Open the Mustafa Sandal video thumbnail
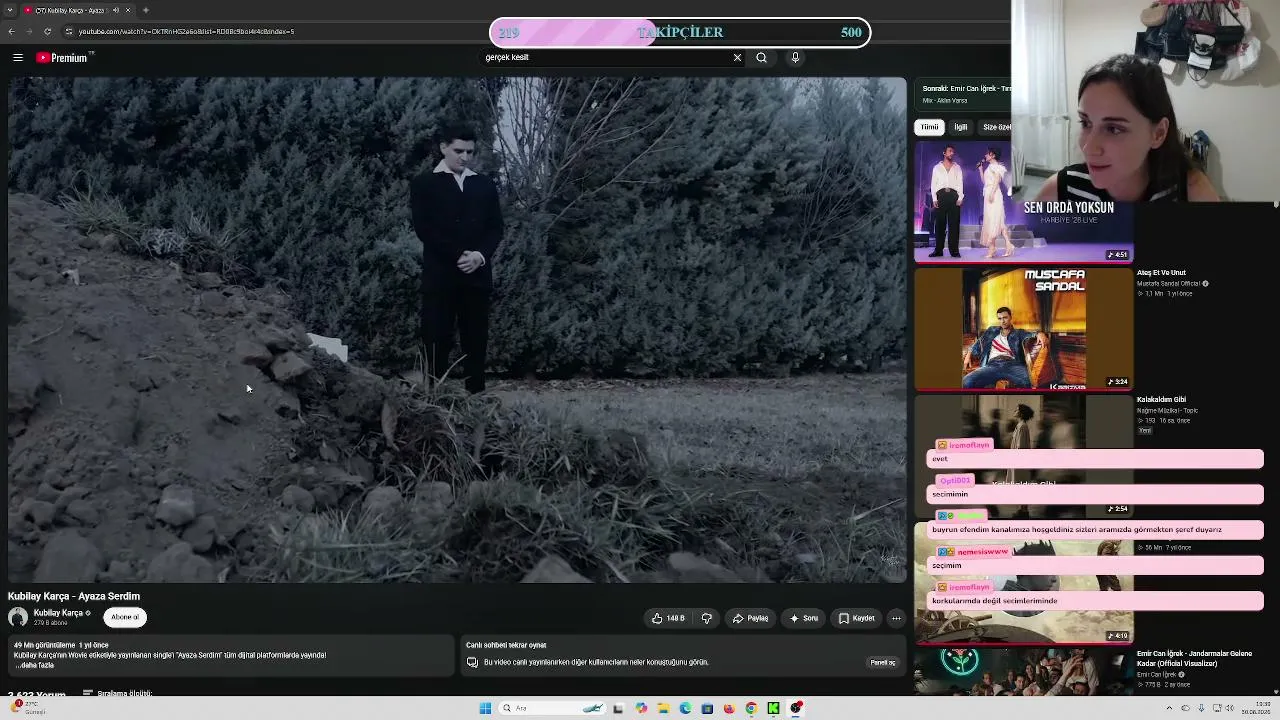 pyautogui.click(x=1024, y=329)
